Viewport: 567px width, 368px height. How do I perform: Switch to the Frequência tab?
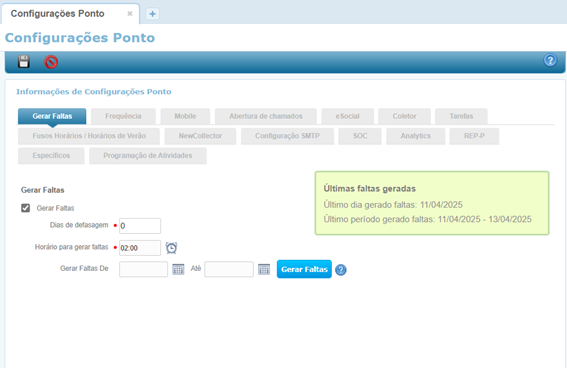coord(123,116)
